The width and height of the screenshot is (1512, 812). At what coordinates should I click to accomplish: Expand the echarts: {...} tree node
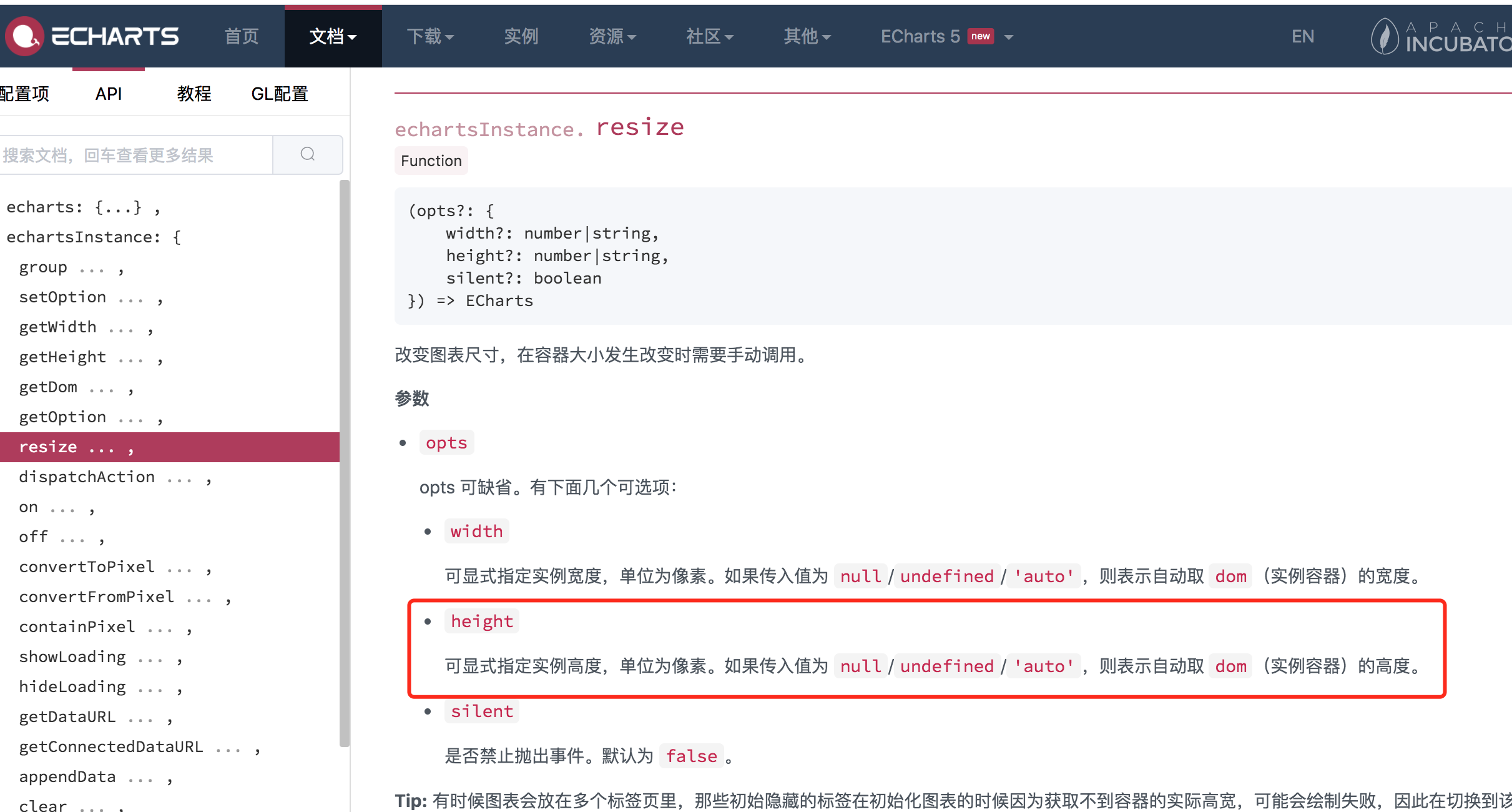pyautogui.click(x=74, y=207)
